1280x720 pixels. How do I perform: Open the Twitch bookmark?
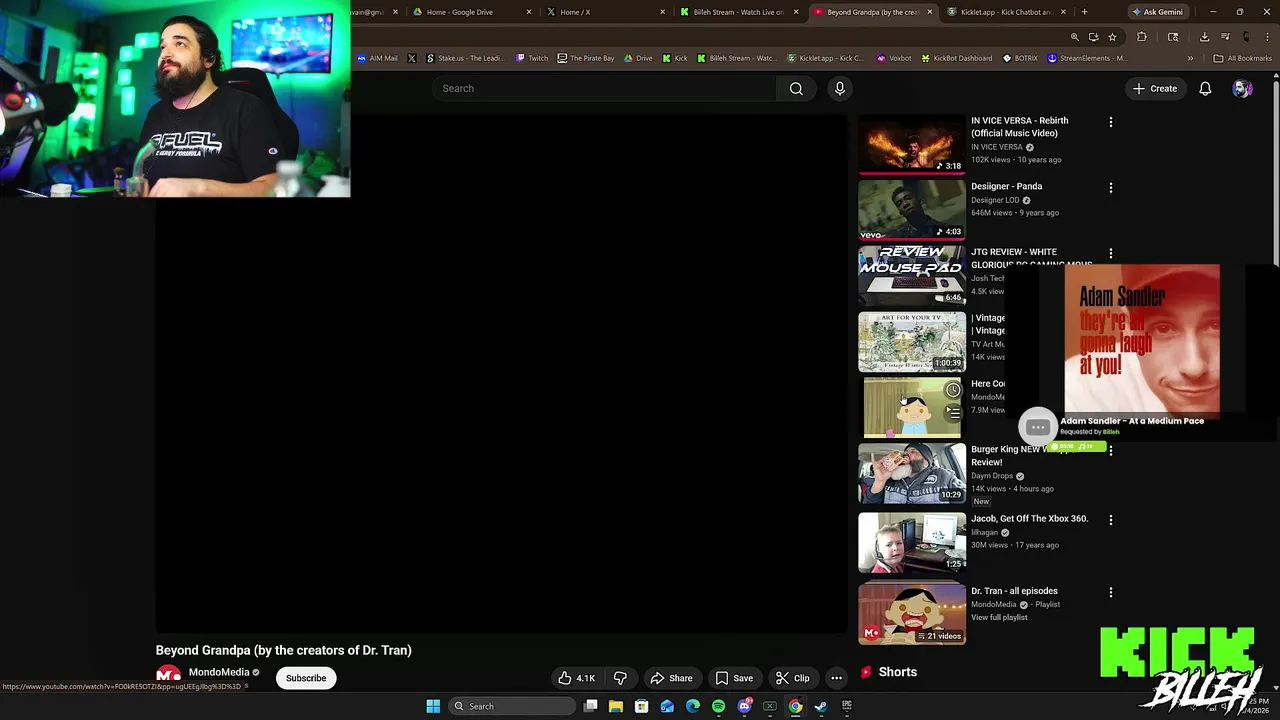coord(532,58)
